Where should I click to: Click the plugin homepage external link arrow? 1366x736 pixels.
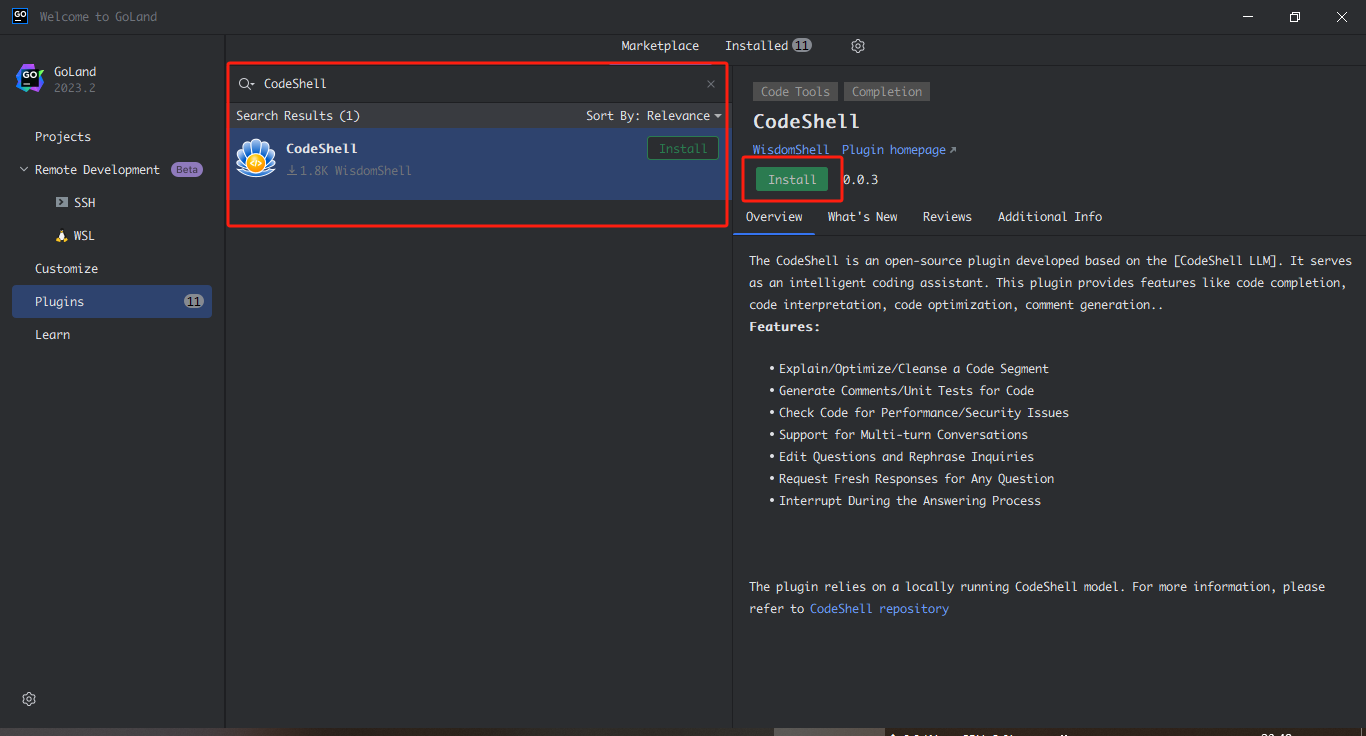pos(953,150)
